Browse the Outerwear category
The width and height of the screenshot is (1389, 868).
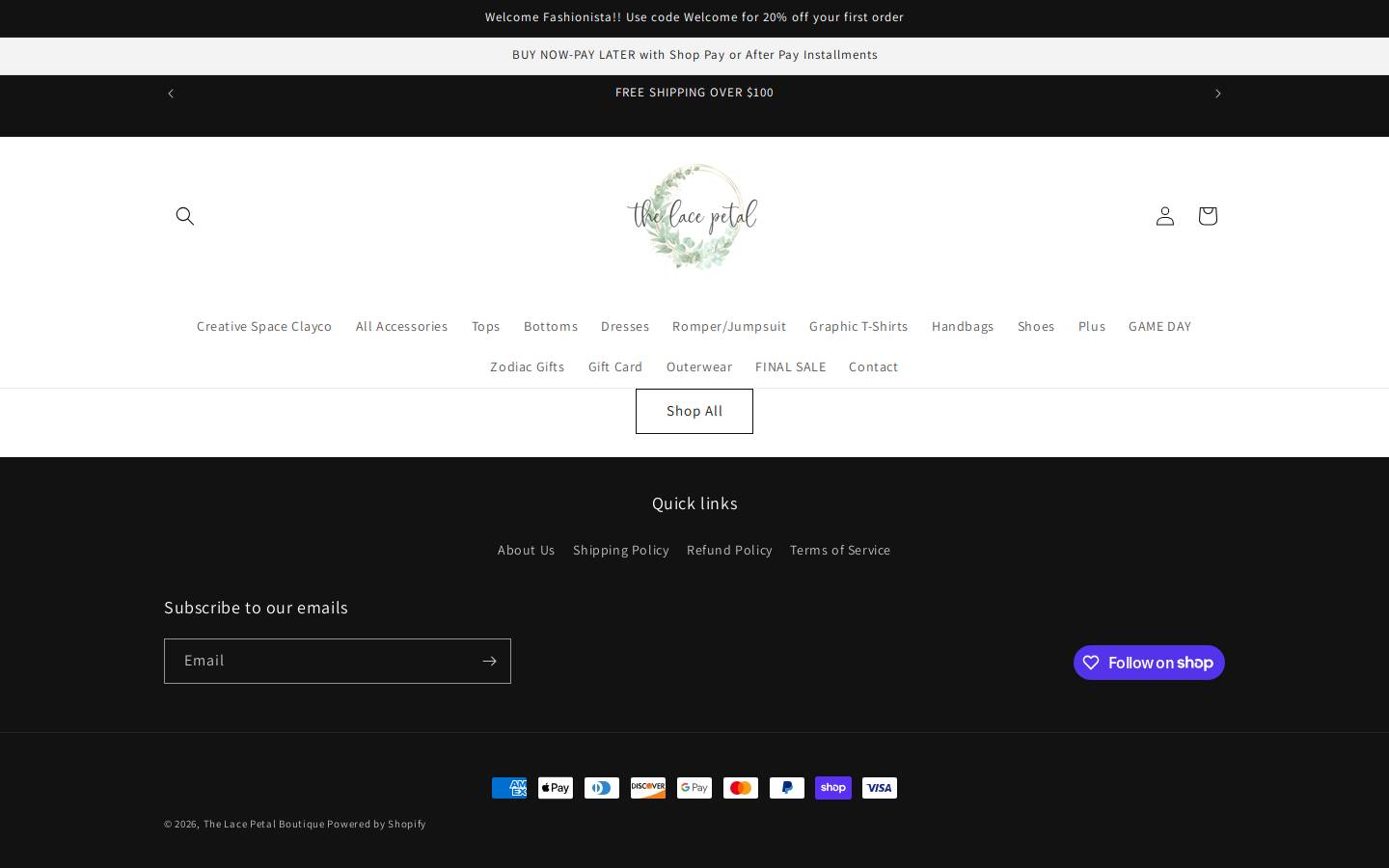[699, 367]
